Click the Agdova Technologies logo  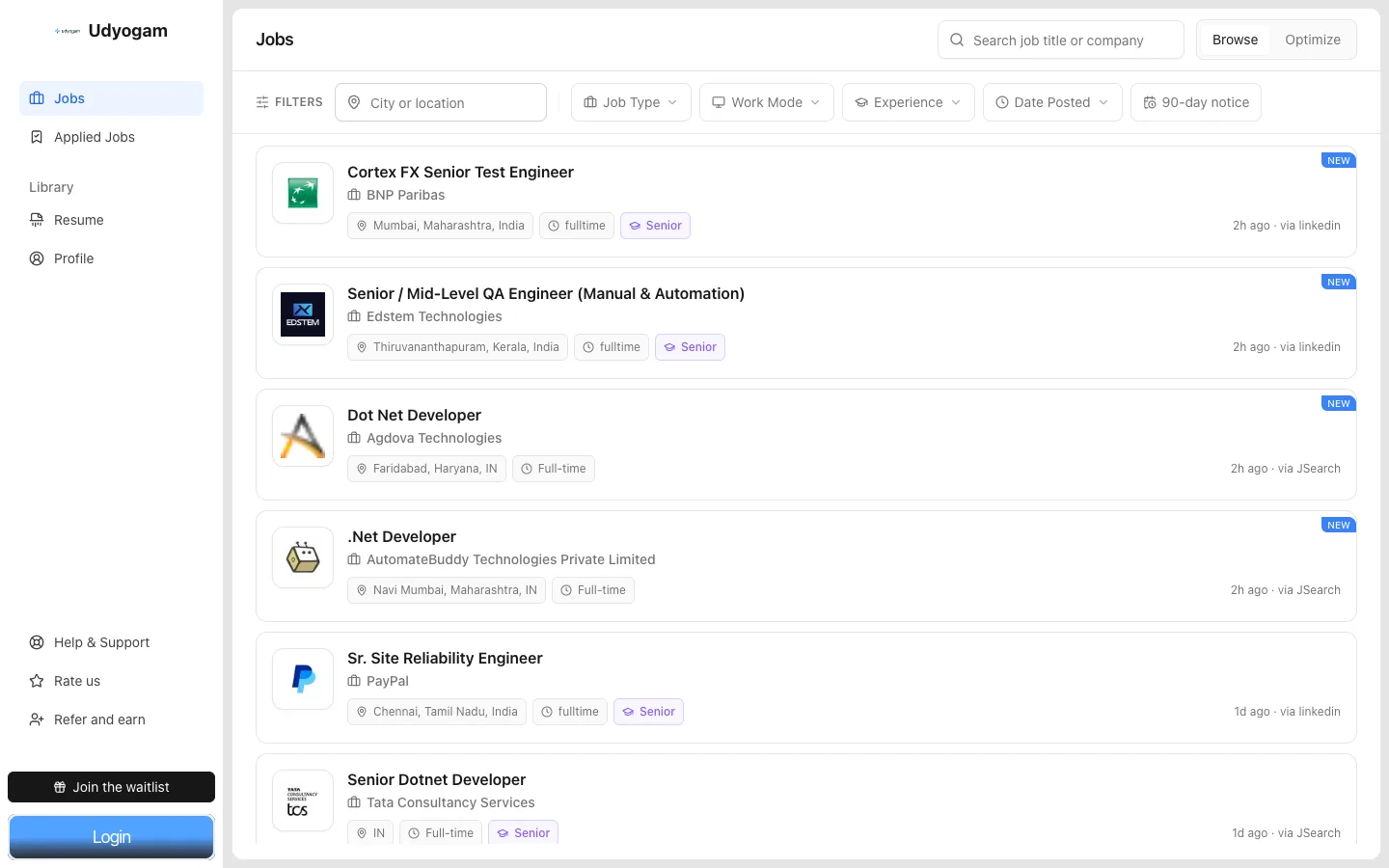click(x=303, y=436)
